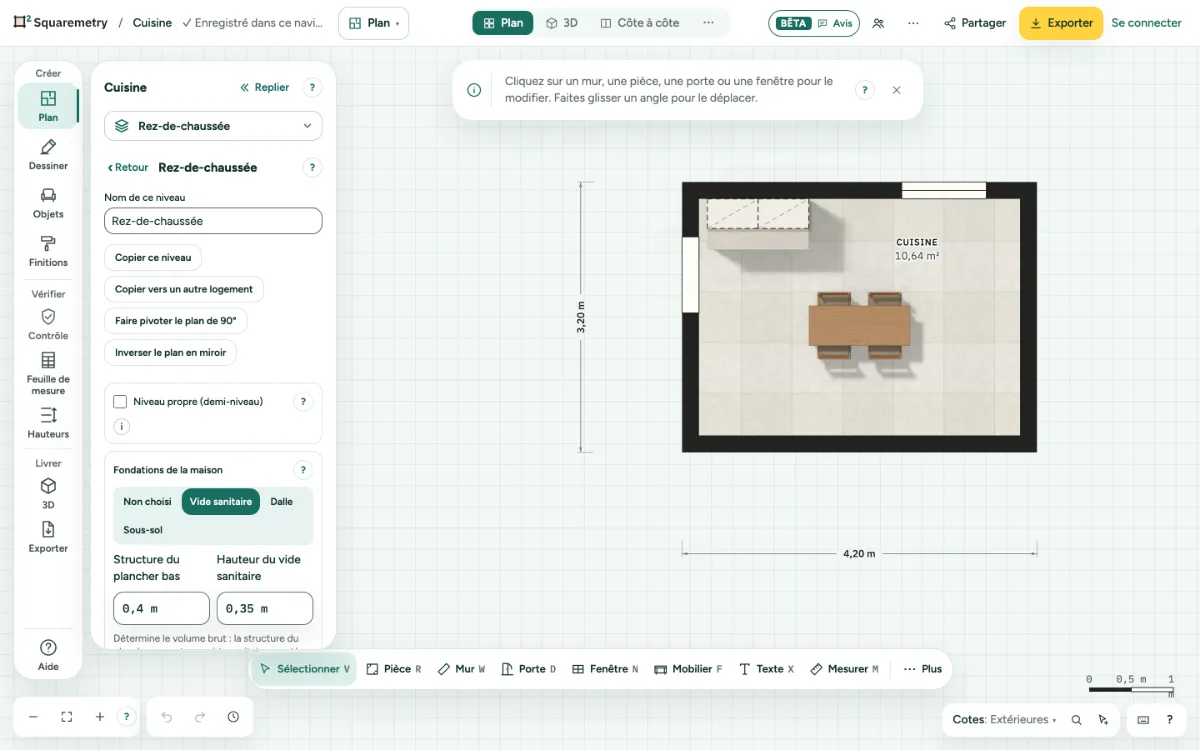Zoom in with the plus icon

point(100,717)
